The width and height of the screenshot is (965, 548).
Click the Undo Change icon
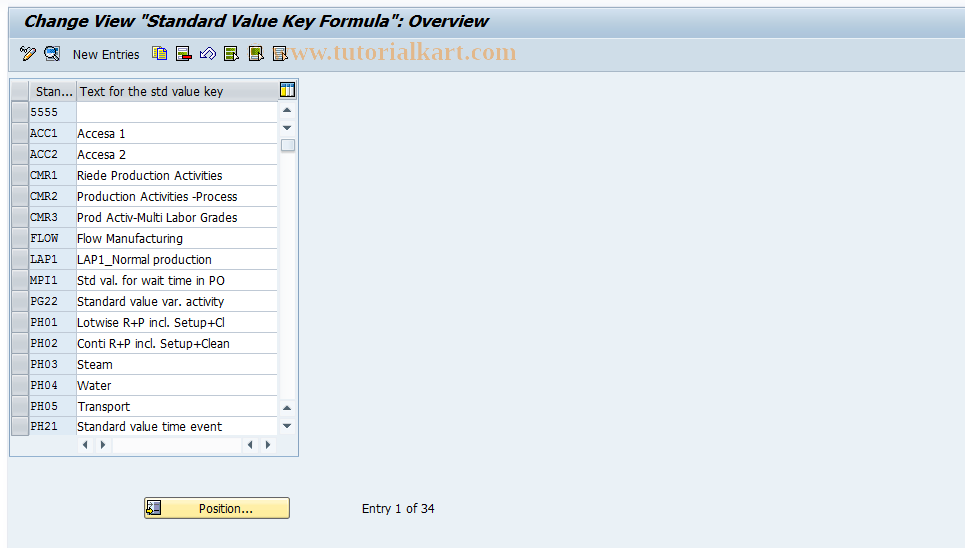(208, 54)
